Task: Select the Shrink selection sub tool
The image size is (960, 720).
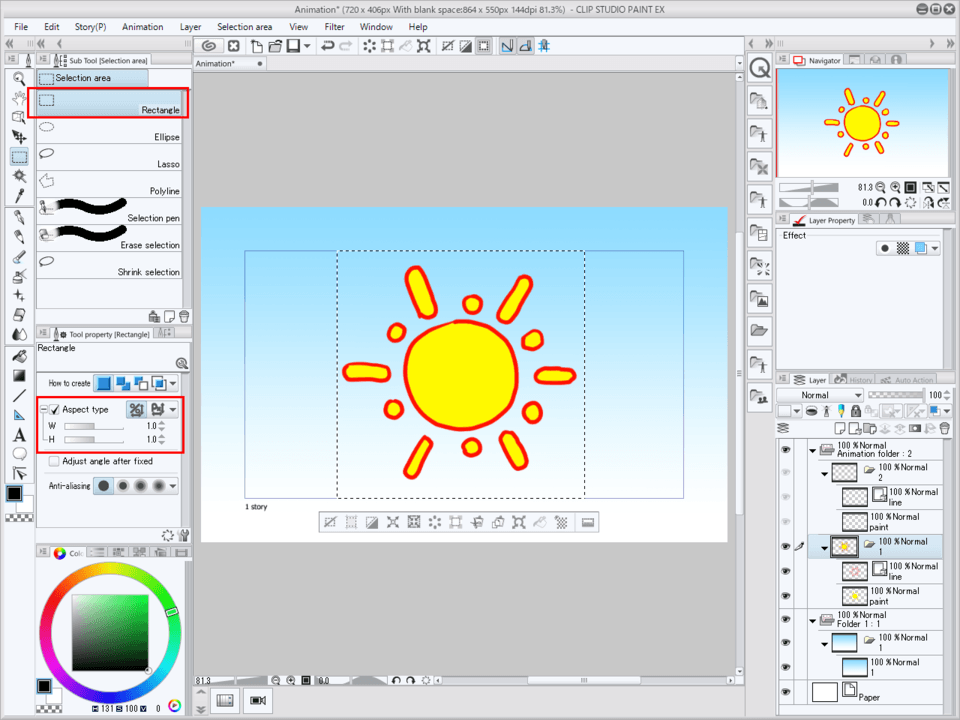Action: click(110, 265)
